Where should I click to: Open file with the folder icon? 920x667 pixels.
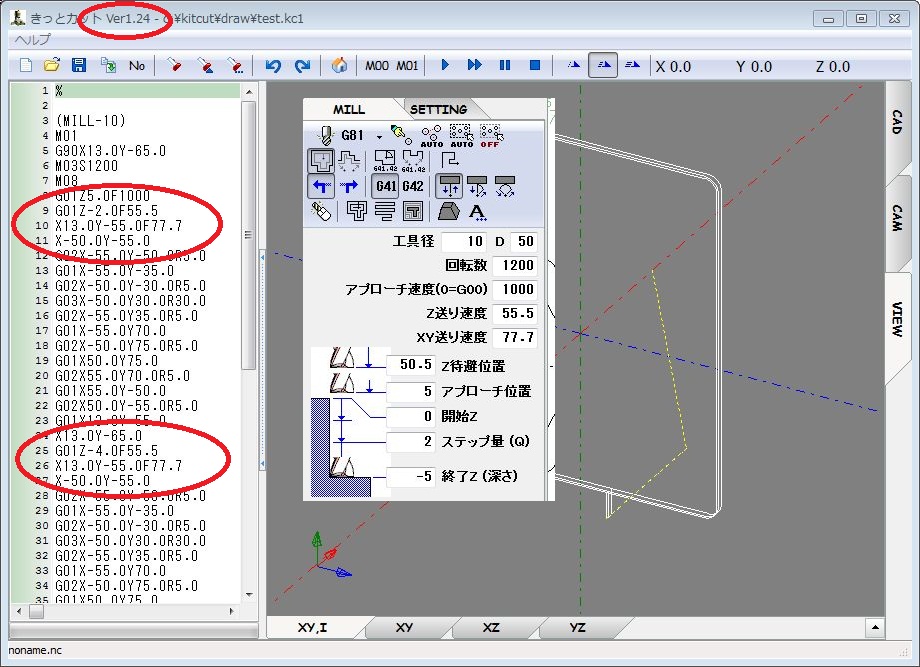(52, 65)
